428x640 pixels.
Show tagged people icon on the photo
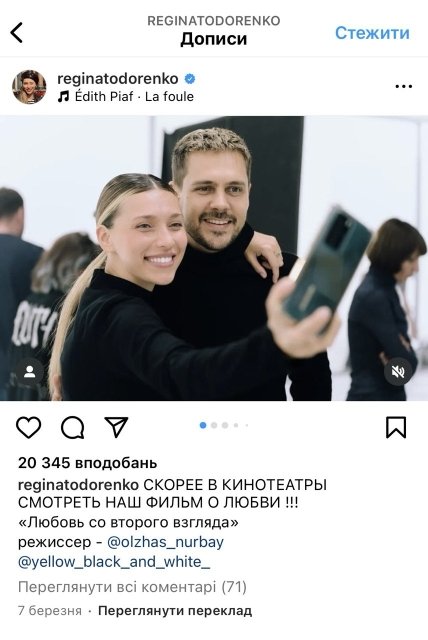[29, 372]
